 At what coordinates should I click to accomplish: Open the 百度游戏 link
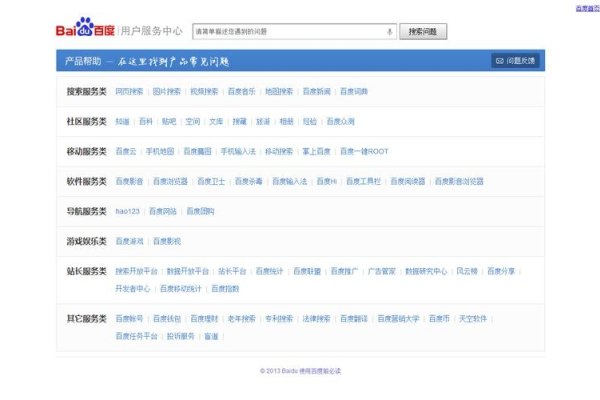129,241
